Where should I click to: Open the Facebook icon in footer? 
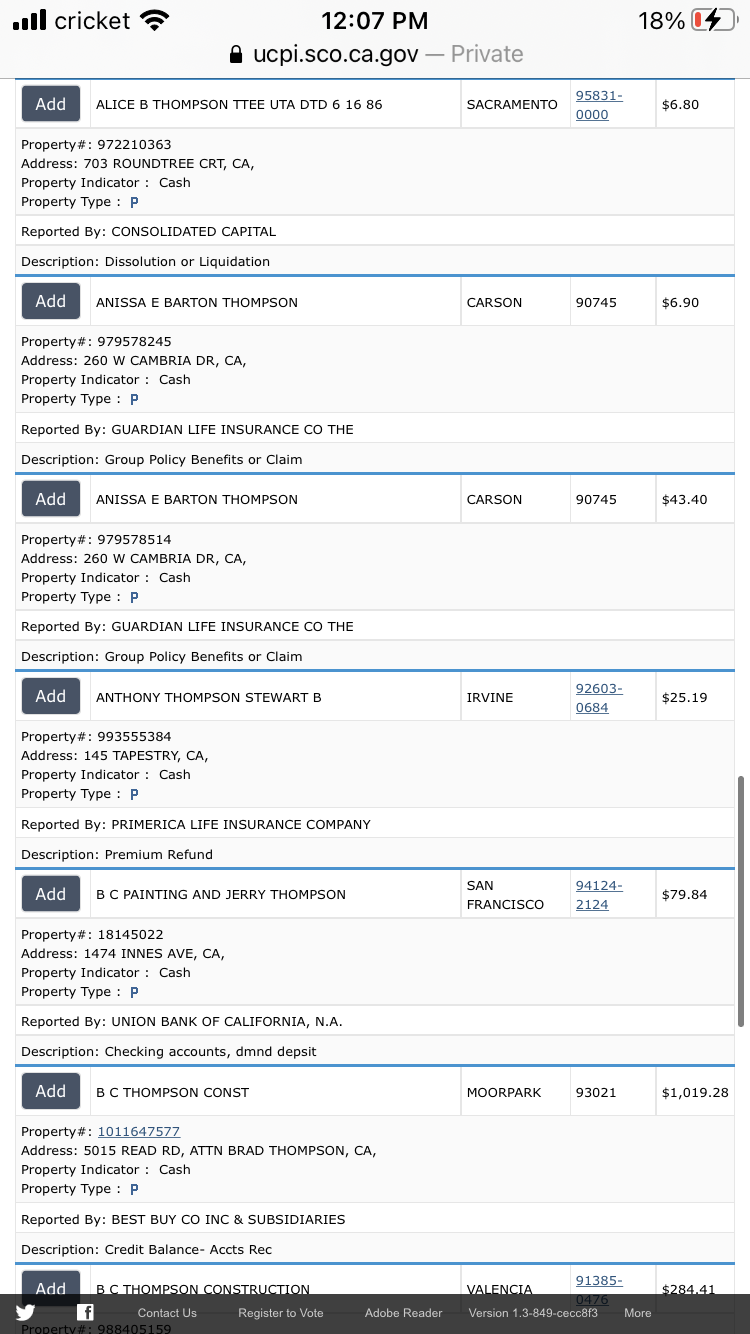tap(86, 1313)
